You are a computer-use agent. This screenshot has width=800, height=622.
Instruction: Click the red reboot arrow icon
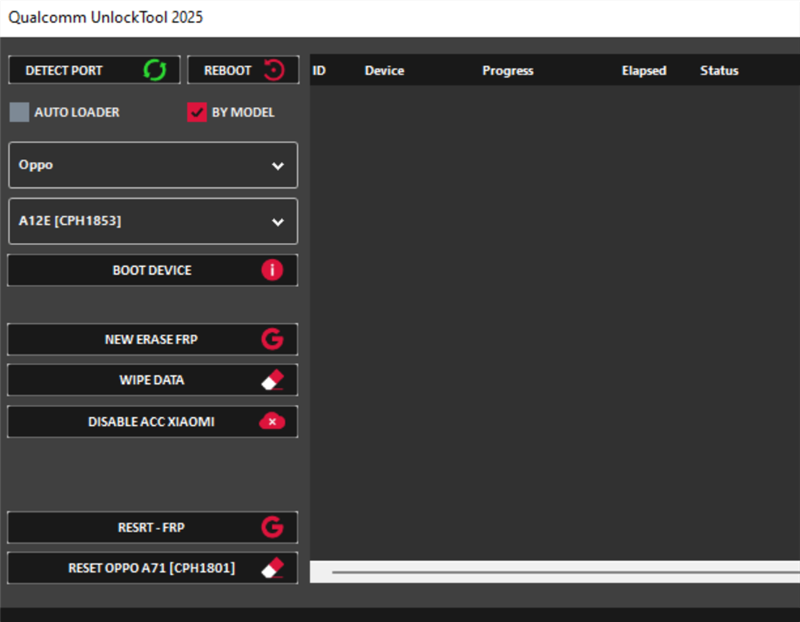pyautogui.click(x=274, y=69)
